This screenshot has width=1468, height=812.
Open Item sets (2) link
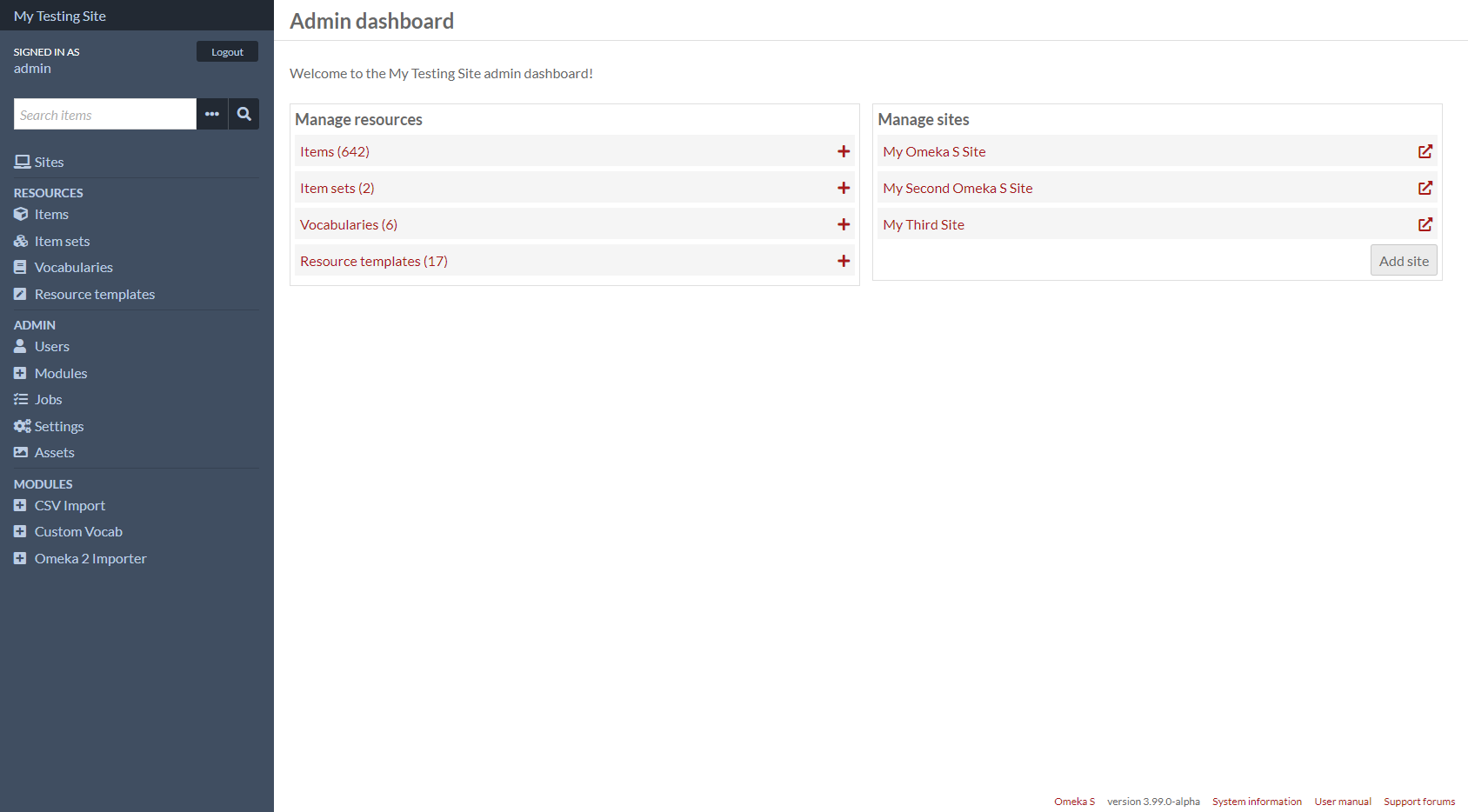(x=337, y=188)
